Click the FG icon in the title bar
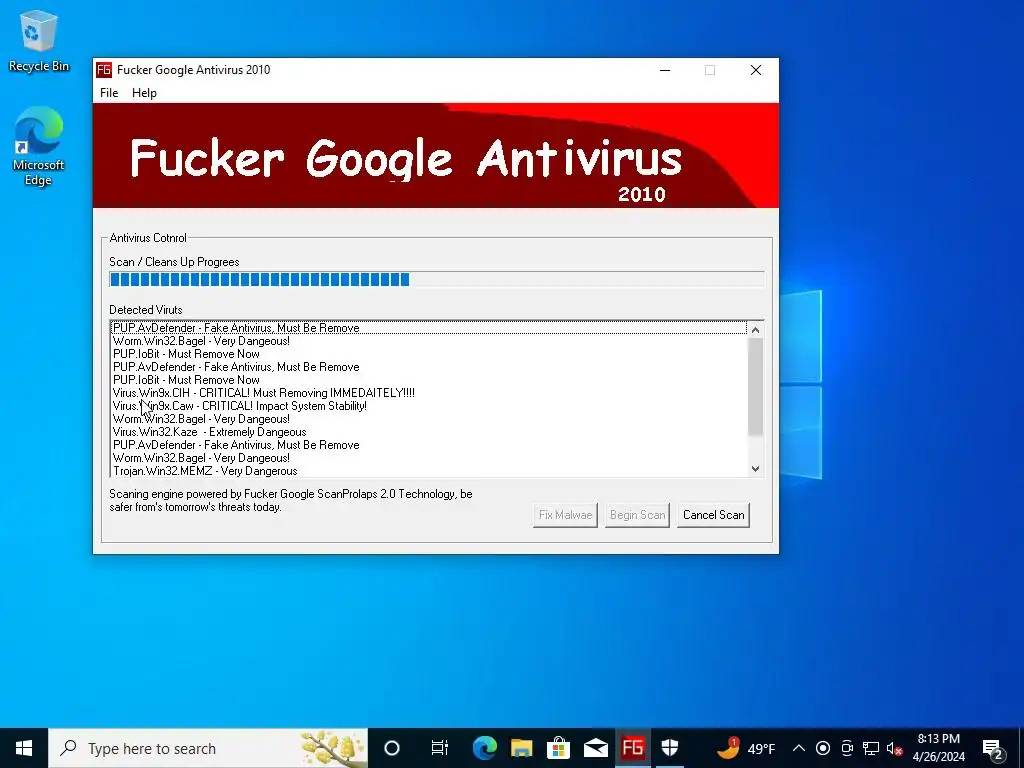Image resolution: width=1024 pixels, height=768 pixels. [x=103, y=70]
